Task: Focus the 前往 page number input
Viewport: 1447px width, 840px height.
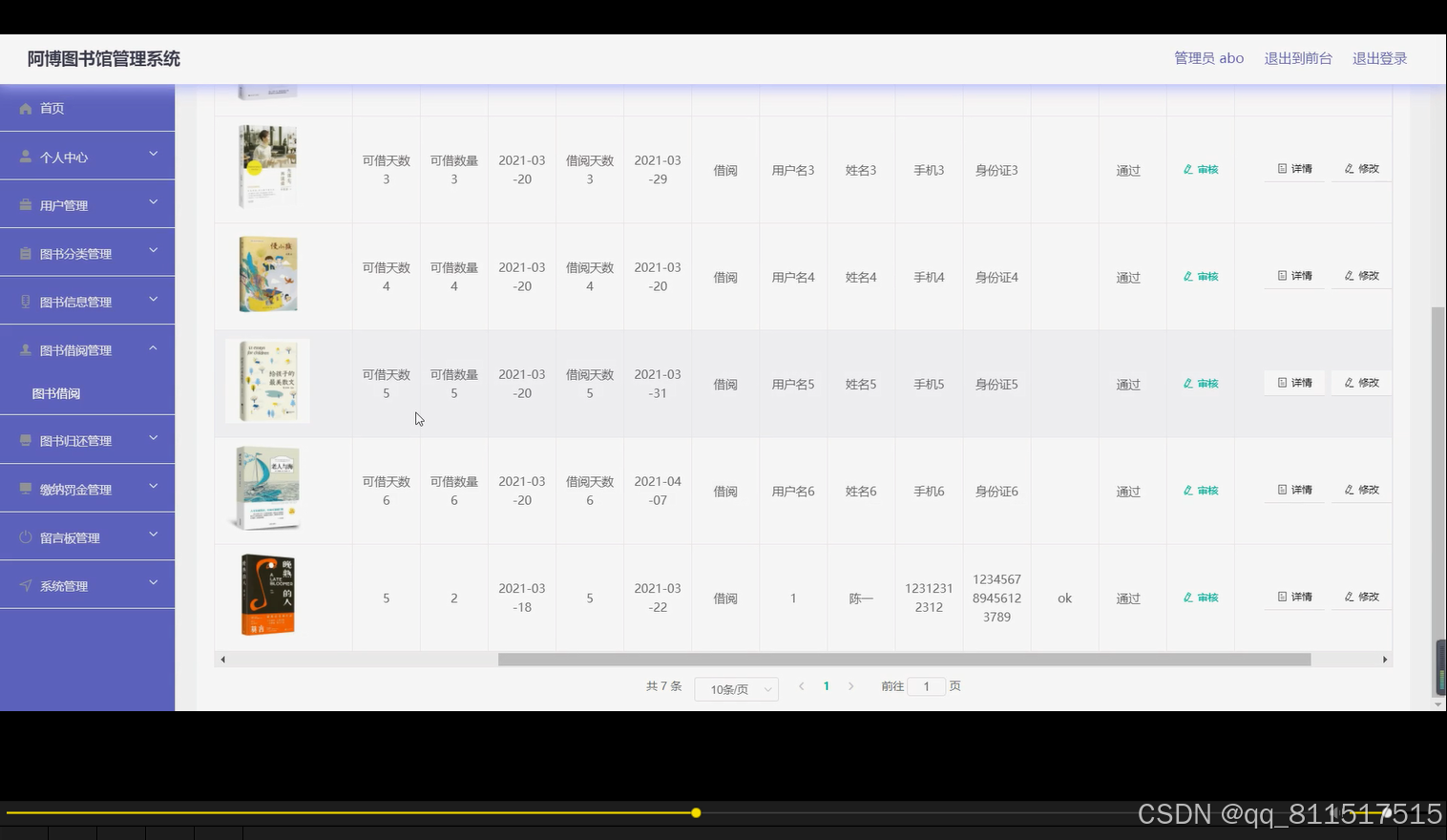Action: 926,686
